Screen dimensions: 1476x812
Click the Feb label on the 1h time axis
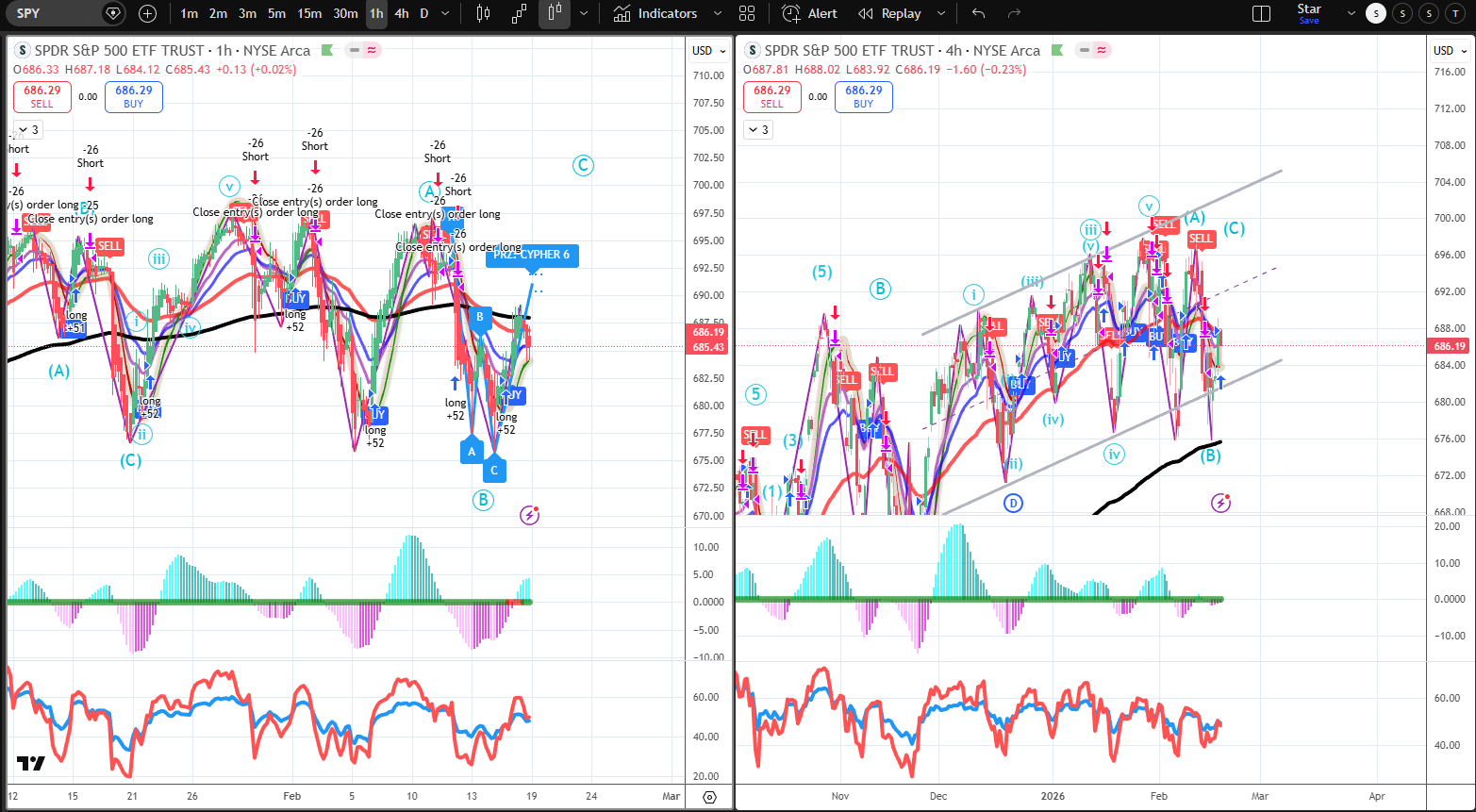pyautogui.click(x=292, y=796)
